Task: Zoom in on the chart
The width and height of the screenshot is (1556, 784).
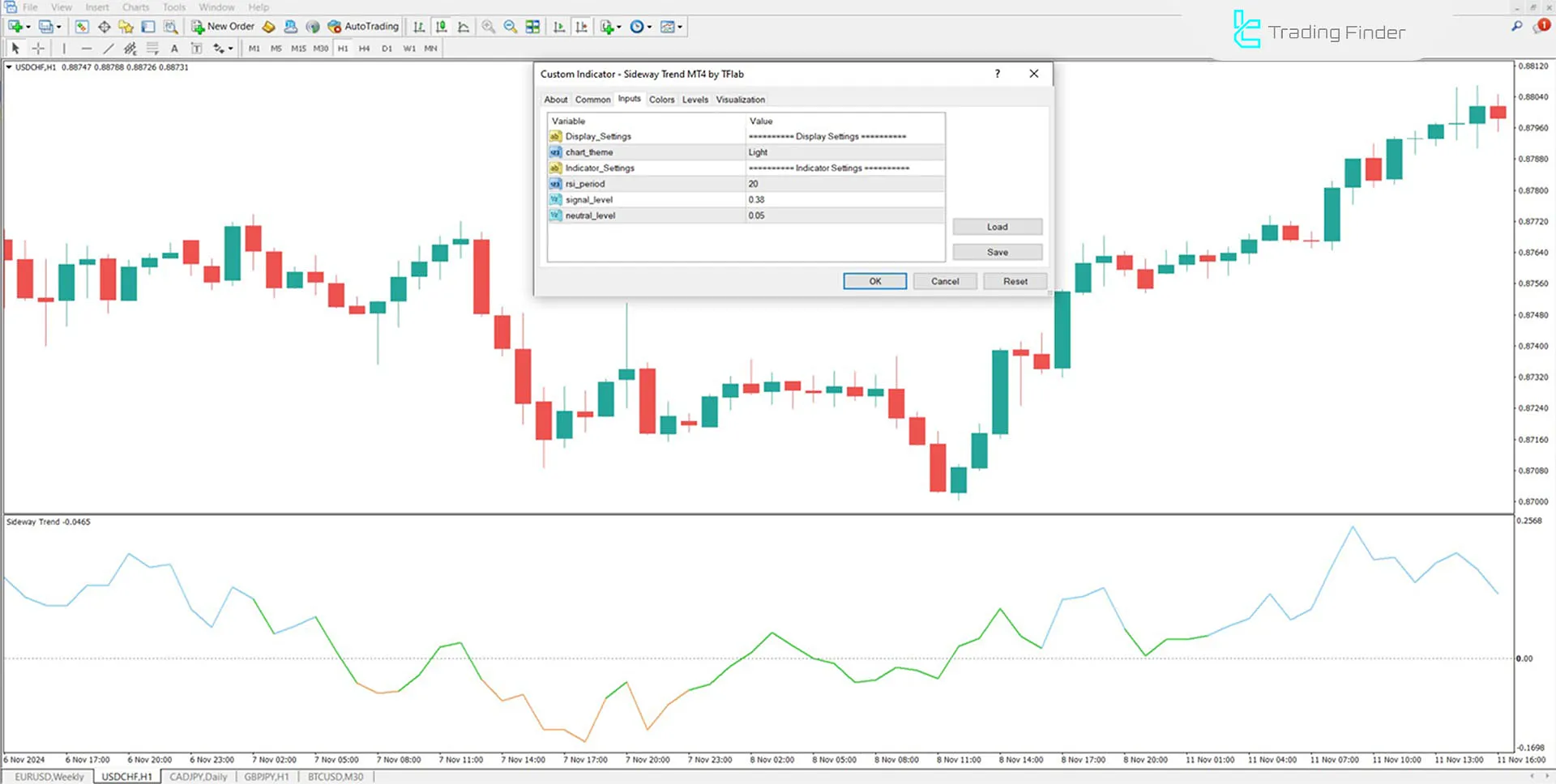Action: (x=489, y=27)
